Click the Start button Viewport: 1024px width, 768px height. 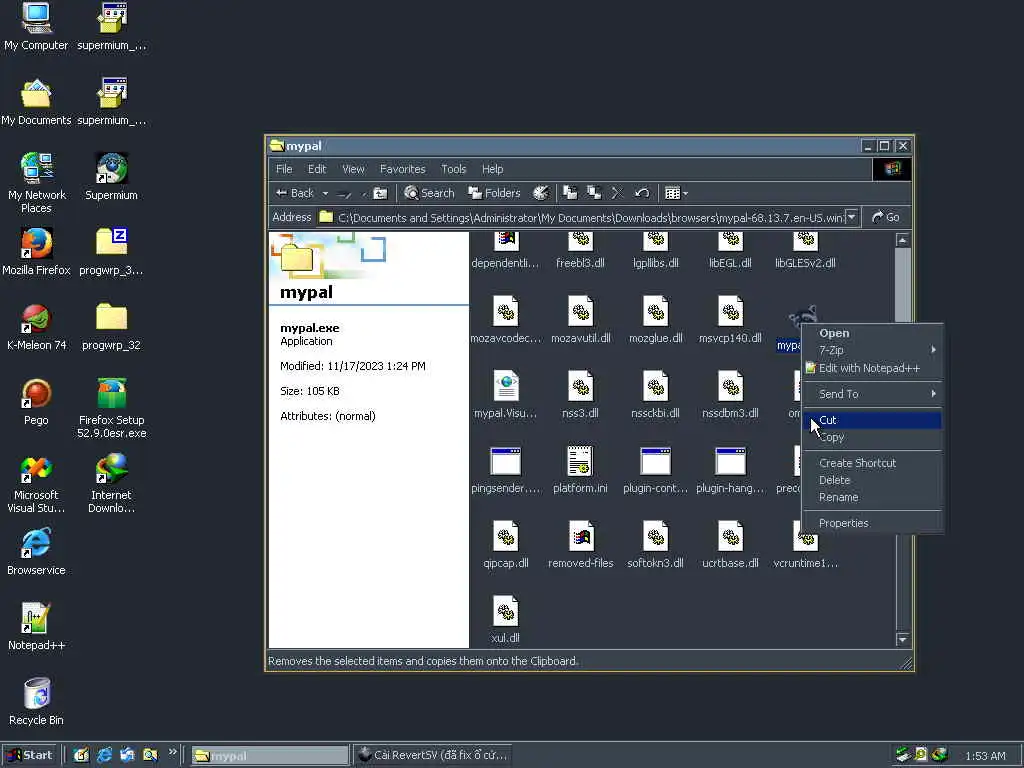click(x=30, y=755)
